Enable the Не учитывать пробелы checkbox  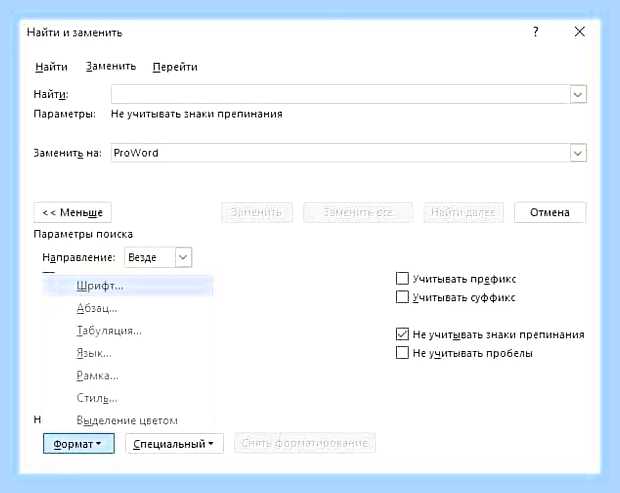[402, 353]
